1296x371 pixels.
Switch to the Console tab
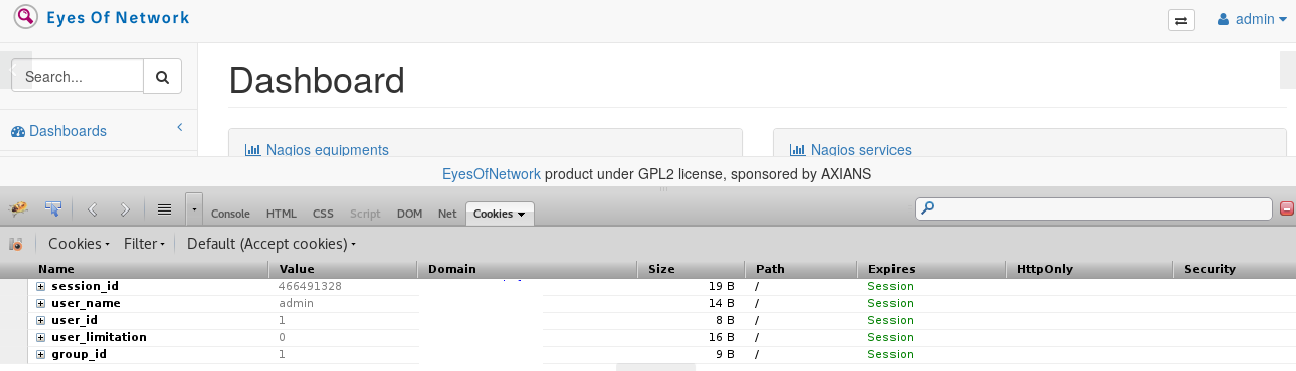coord(230,214)
